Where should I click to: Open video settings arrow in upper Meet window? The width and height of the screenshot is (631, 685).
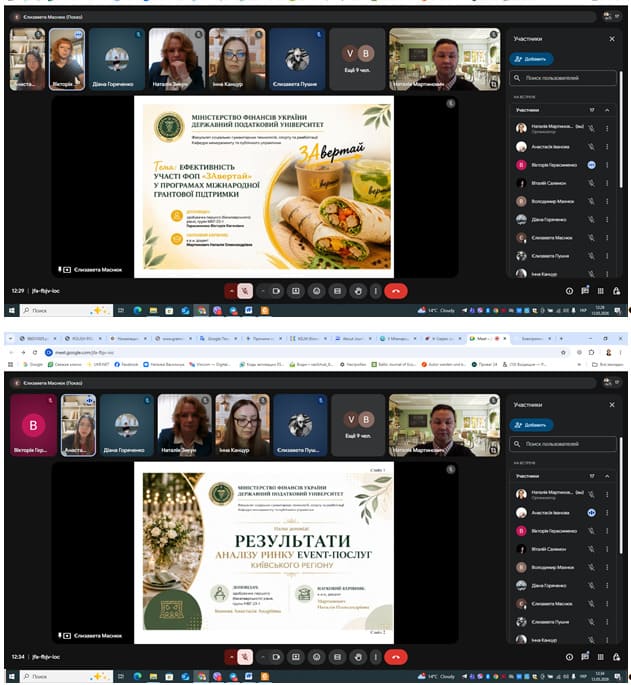pyautogui.click(x=263, y=291)
